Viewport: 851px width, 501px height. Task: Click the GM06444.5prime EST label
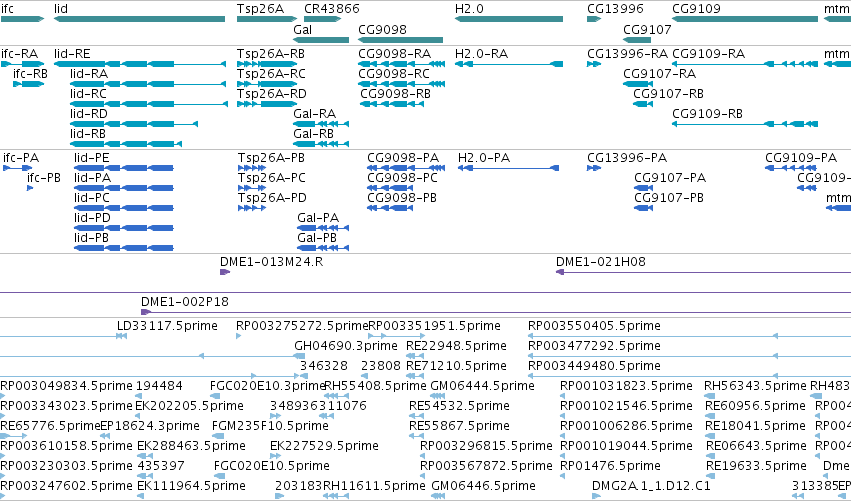[x=482, y=386]
